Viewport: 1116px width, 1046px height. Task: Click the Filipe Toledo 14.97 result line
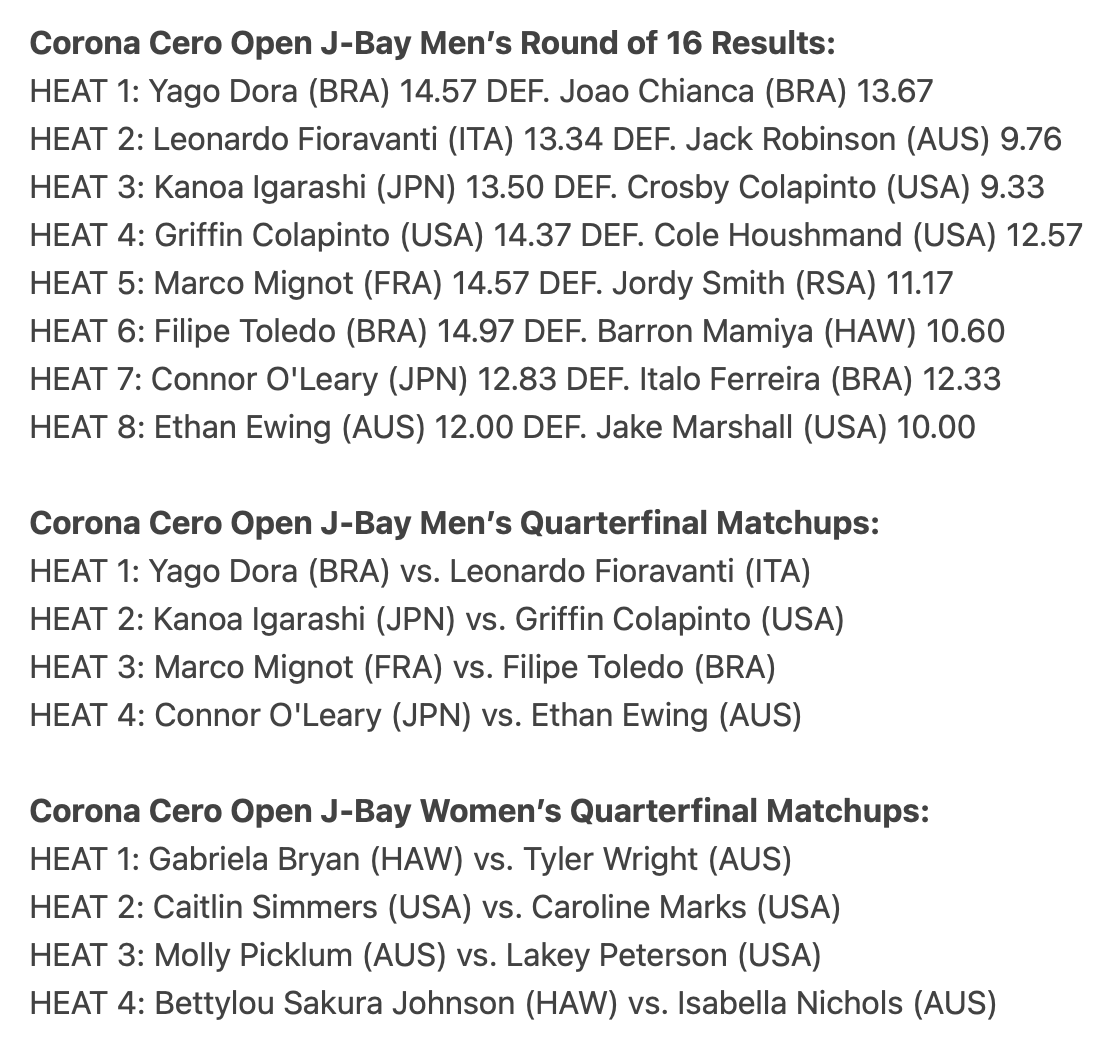pos(517,332)
